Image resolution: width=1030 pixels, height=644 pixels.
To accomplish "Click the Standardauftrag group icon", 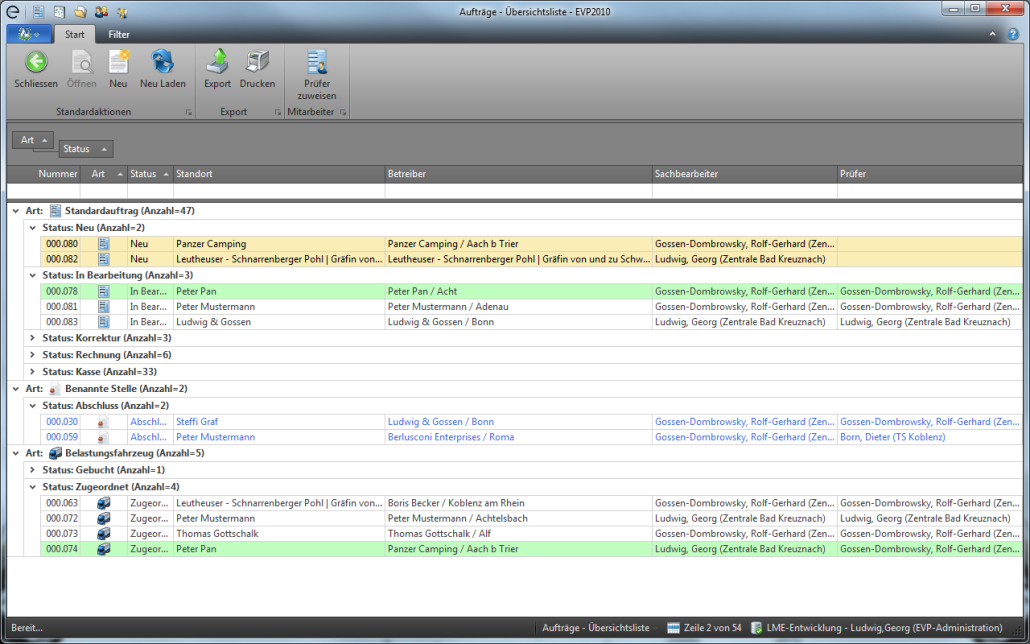I will [55, 211].
